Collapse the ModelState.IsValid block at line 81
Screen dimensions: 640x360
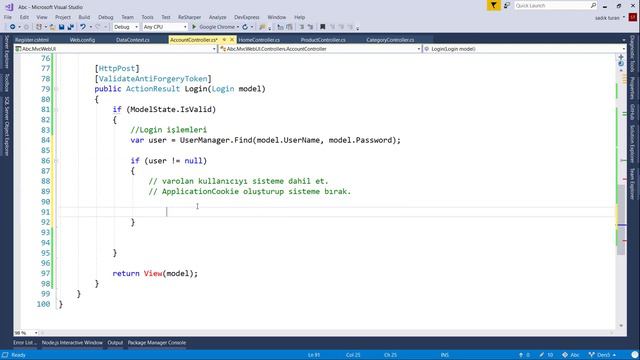(x=56, y=109)
